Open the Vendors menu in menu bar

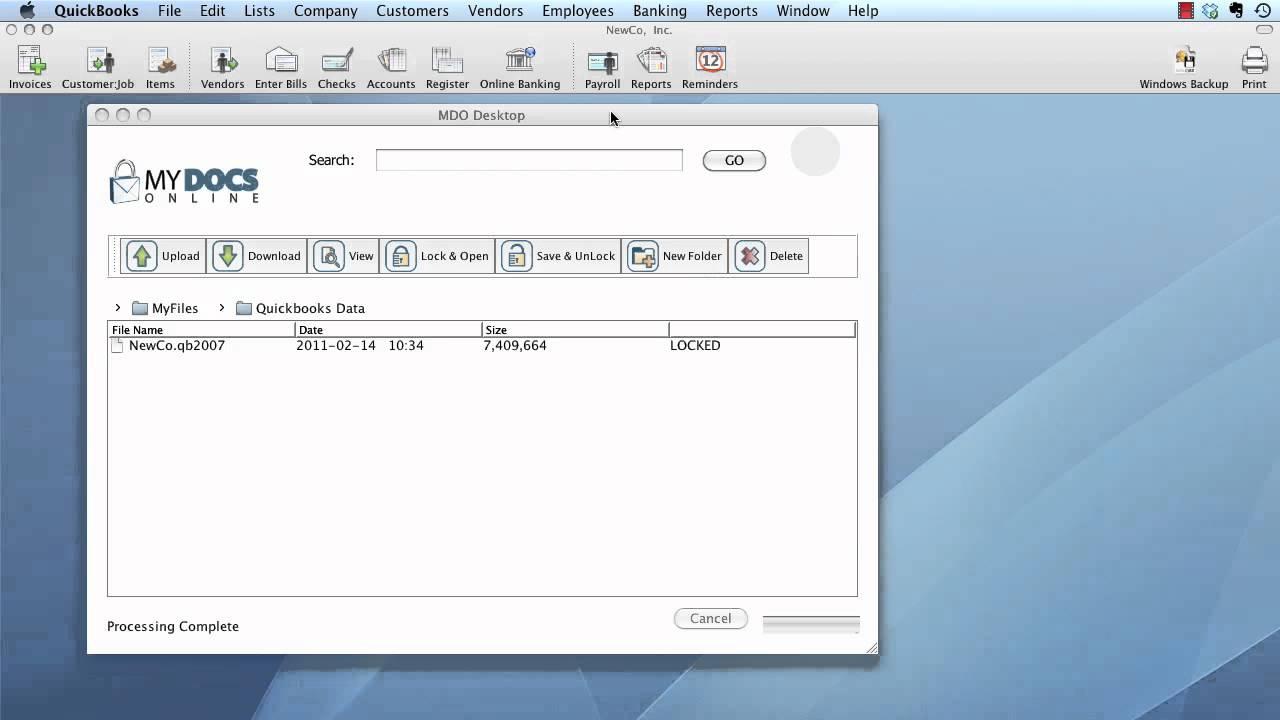tap(495, 11)
